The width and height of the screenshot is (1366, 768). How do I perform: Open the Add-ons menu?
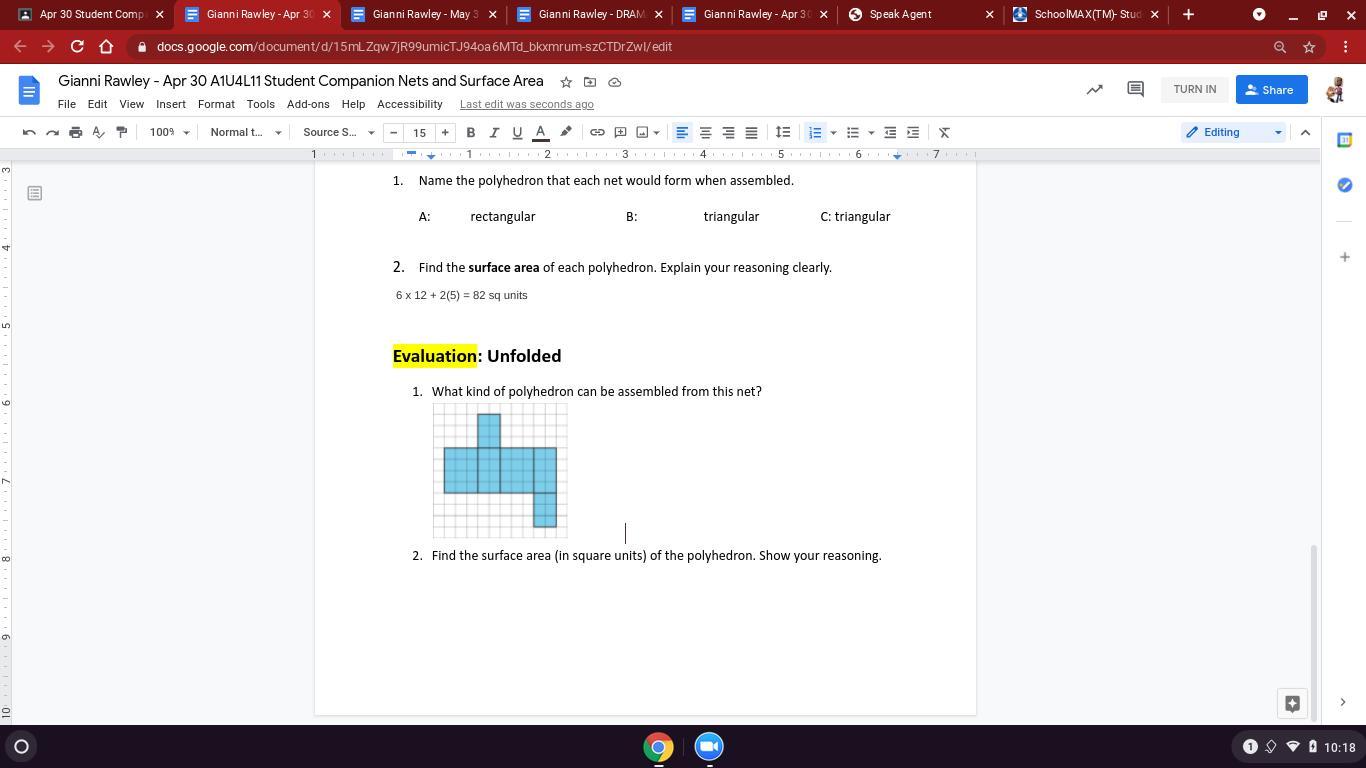point(308,104)
